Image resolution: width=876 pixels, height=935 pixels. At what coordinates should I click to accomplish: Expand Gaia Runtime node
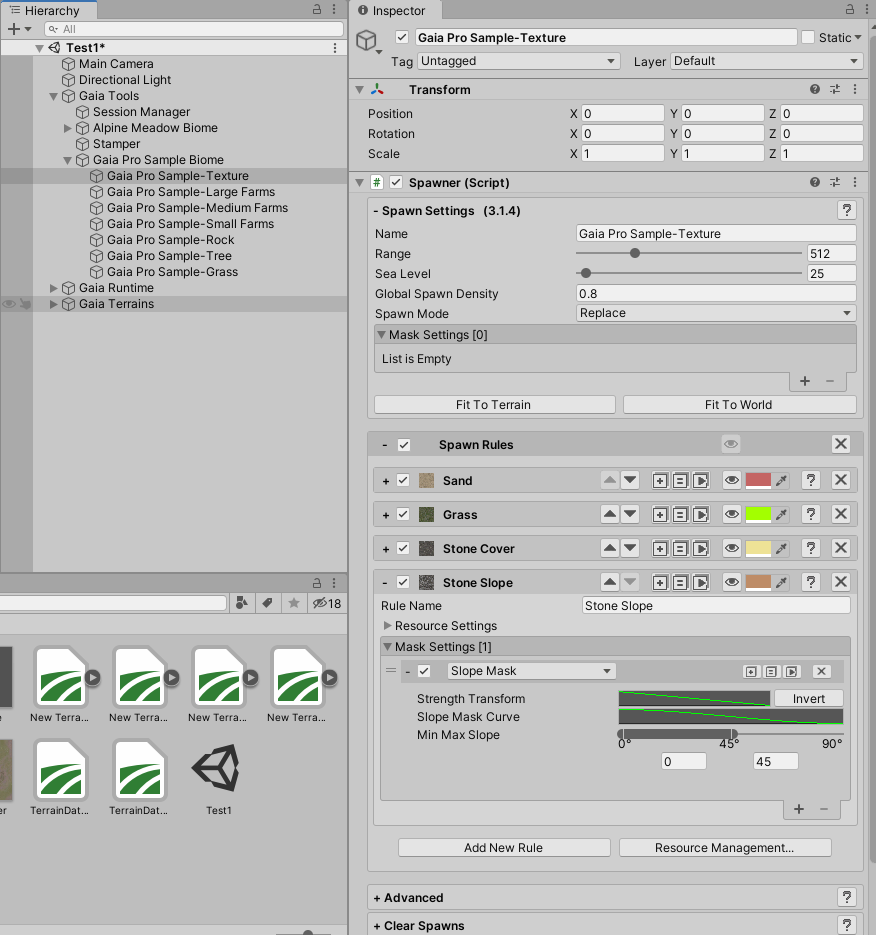[x=54, y=288]
